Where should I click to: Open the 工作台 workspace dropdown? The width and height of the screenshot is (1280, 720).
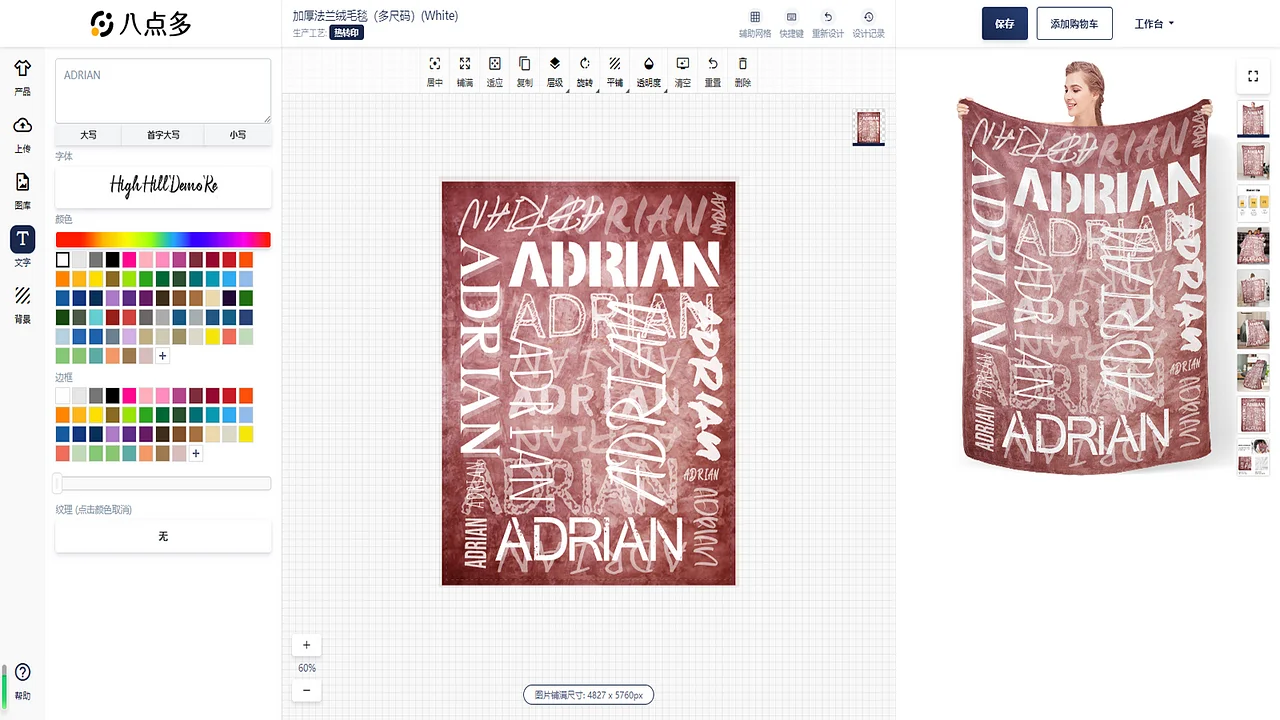1155,23
